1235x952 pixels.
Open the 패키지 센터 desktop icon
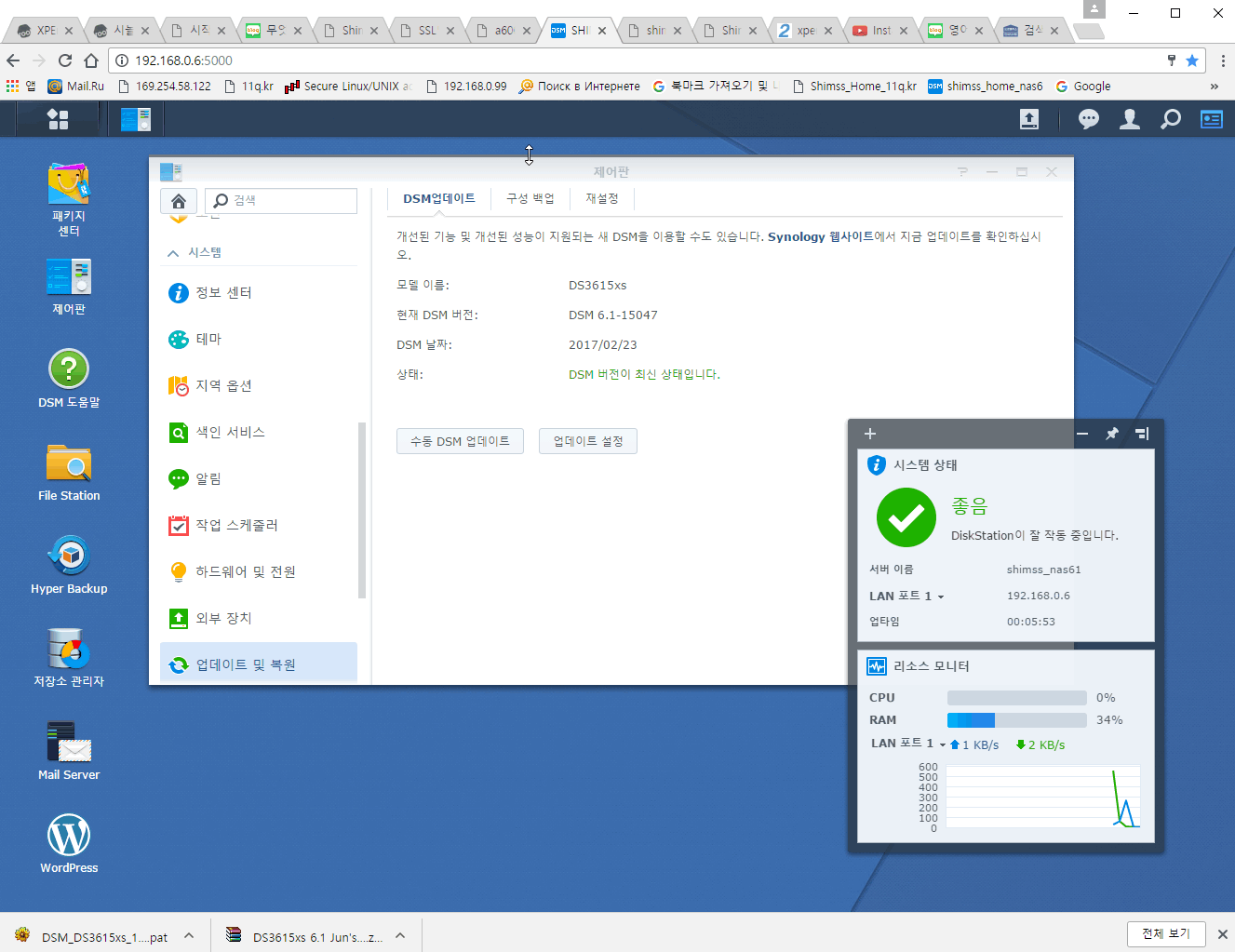[x=69, y=200]
